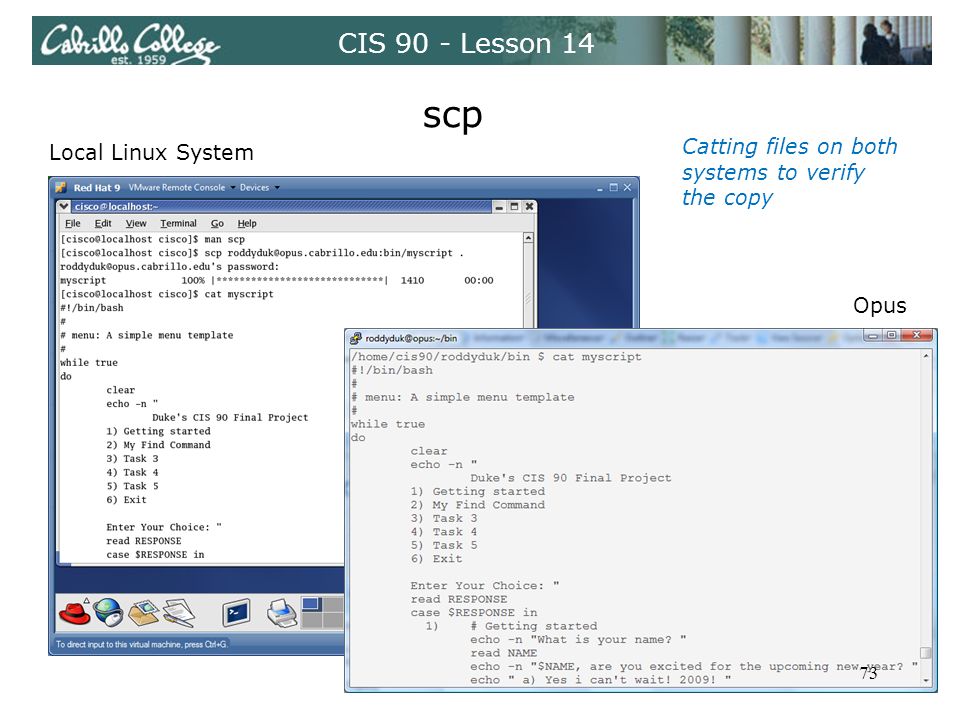Open the Help menu in the terminal
Image resolution: width=960 pixels, height=720 pixels.
[x=247, y=223]
